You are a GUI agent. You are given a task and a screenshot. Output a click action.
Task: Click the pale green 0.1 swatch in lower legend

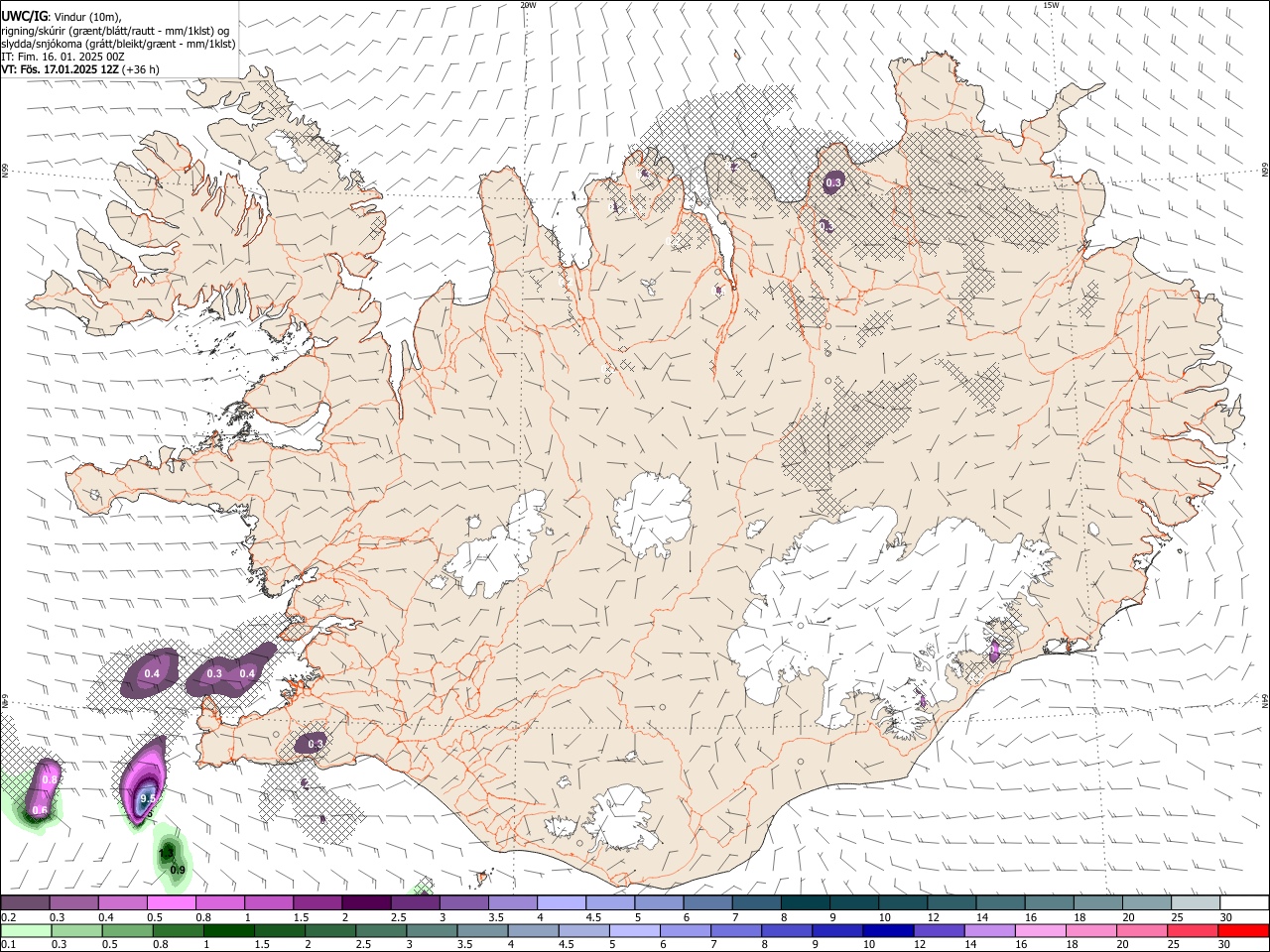point(26,930)
